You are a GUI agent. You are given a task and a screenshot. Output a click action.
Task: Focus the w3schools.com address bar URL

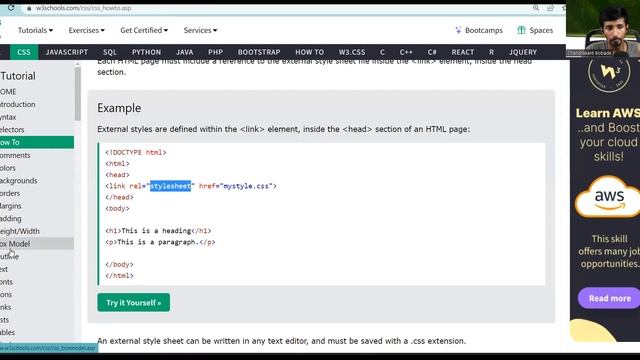coord(83,8)
